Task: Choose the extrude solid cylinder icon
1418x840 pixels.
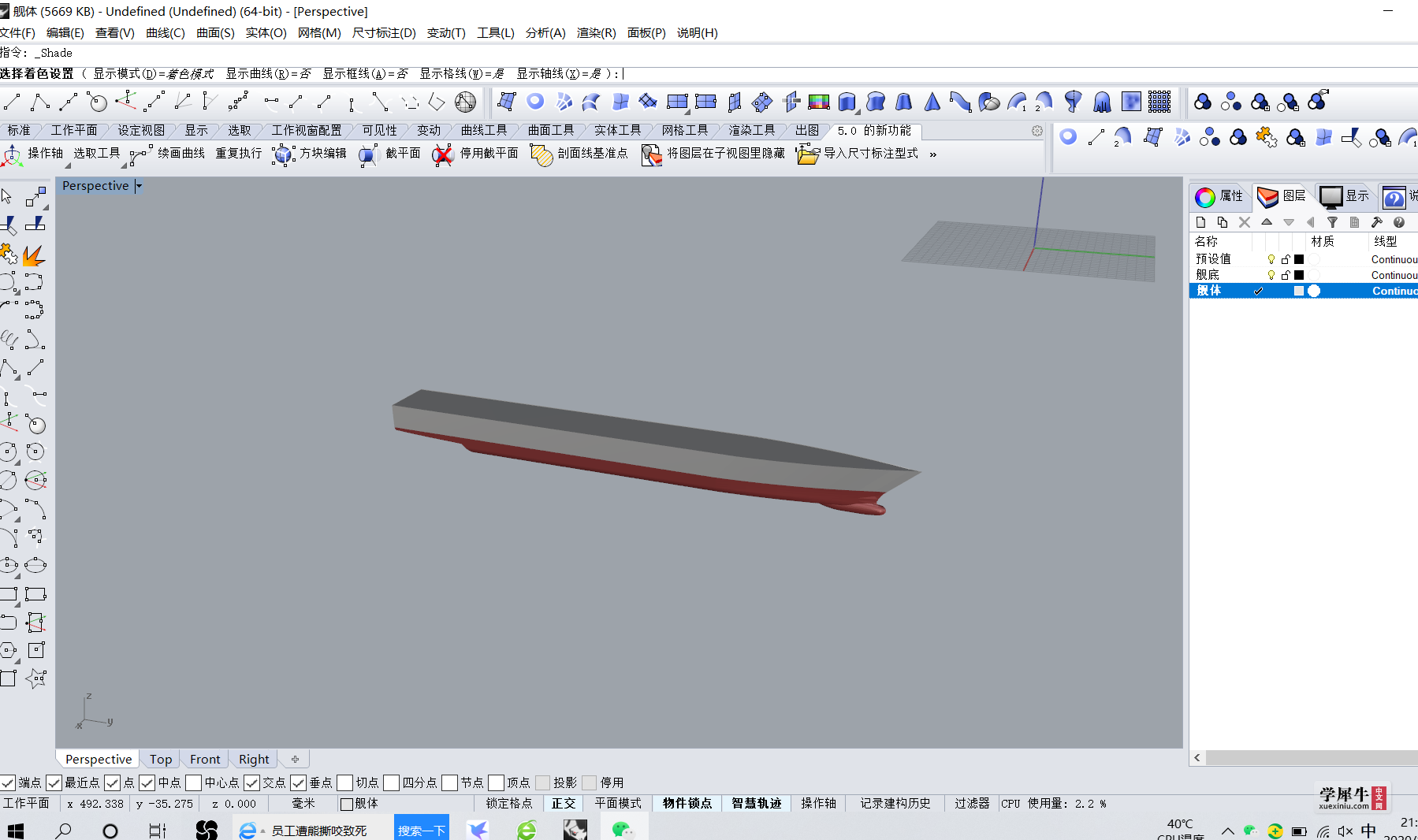Action: pos(847,102)
